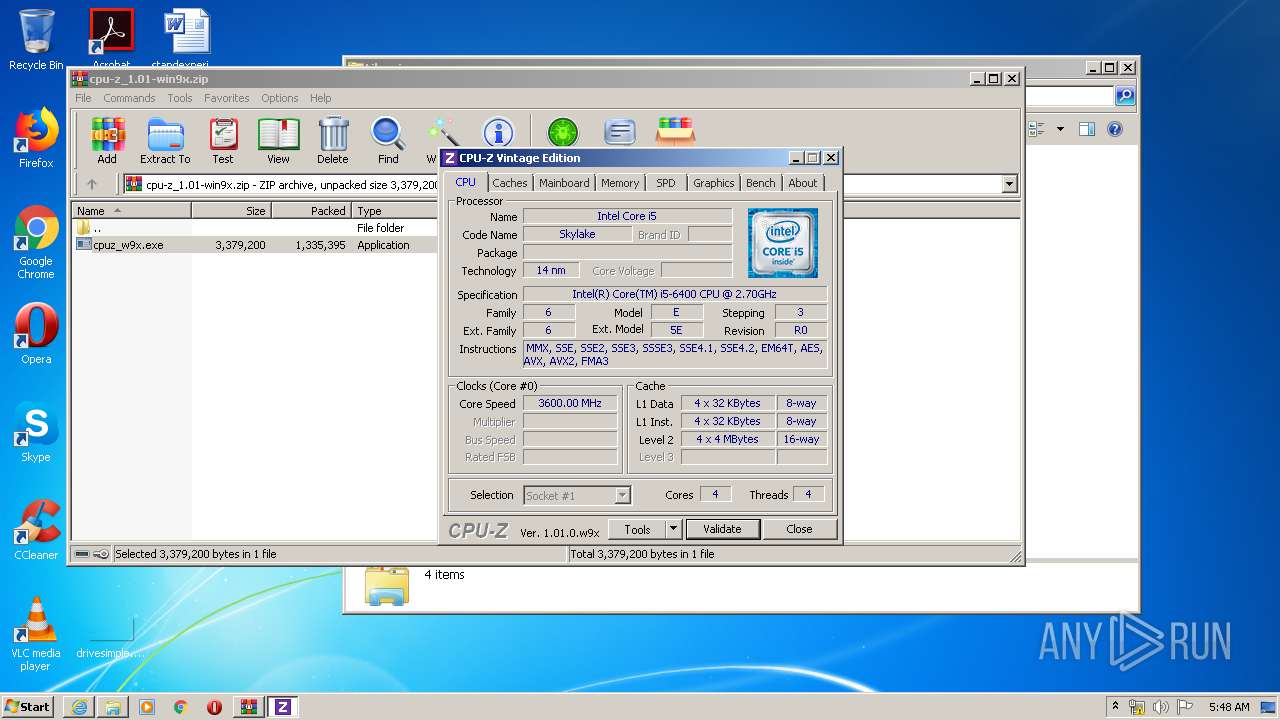Open Firefox desktop shortcut
The height and width of the screenshot is (720, 1280).
(x=36, y=138)
